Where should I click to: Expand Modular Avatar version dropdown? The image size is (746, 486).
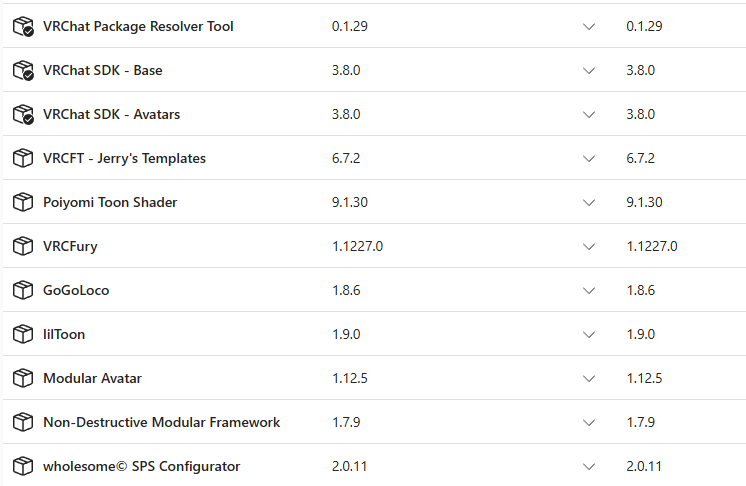pyautogui.click(x=589, y=379)
